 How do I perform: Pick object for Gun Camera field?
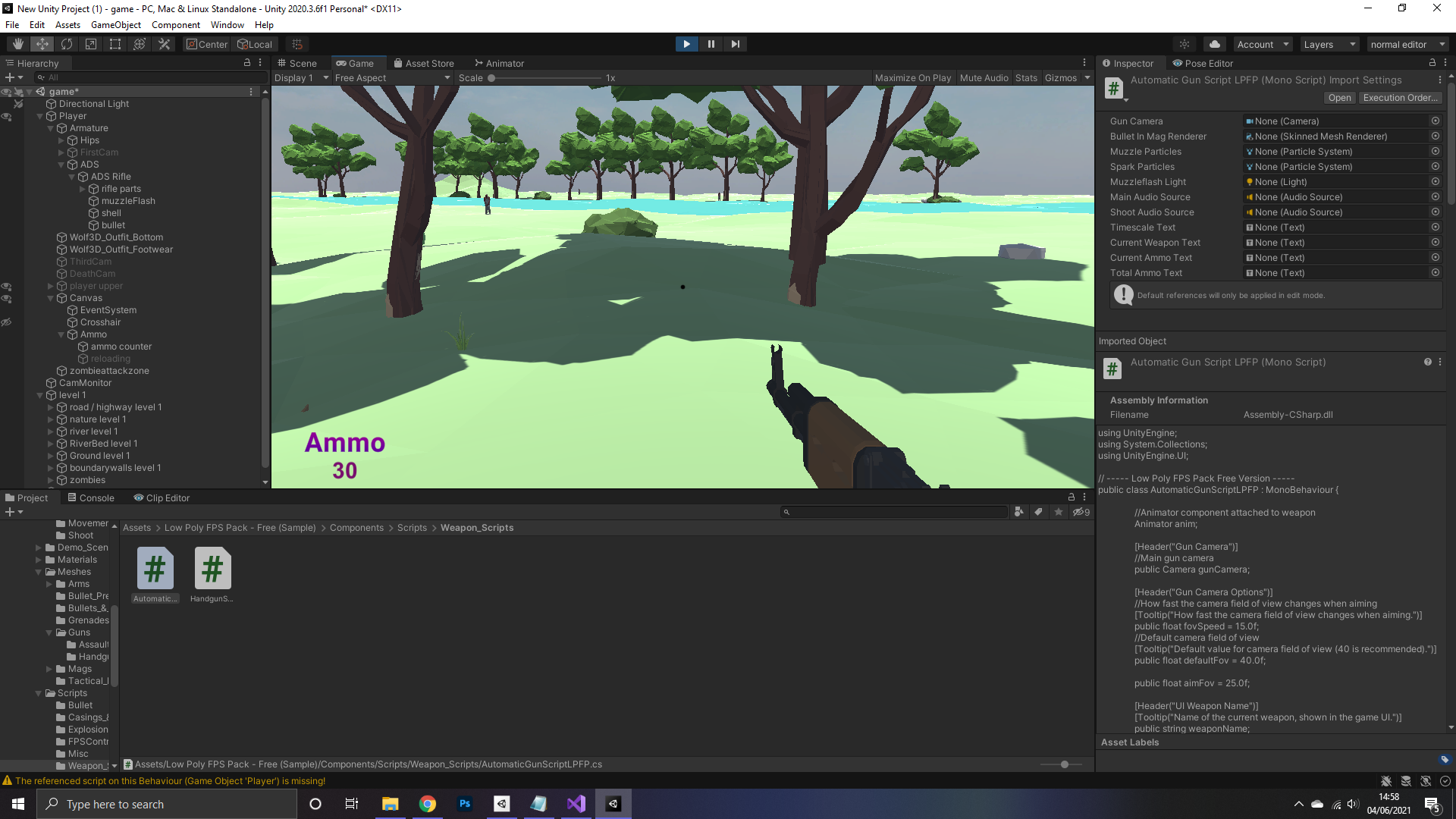point(1436,121)
